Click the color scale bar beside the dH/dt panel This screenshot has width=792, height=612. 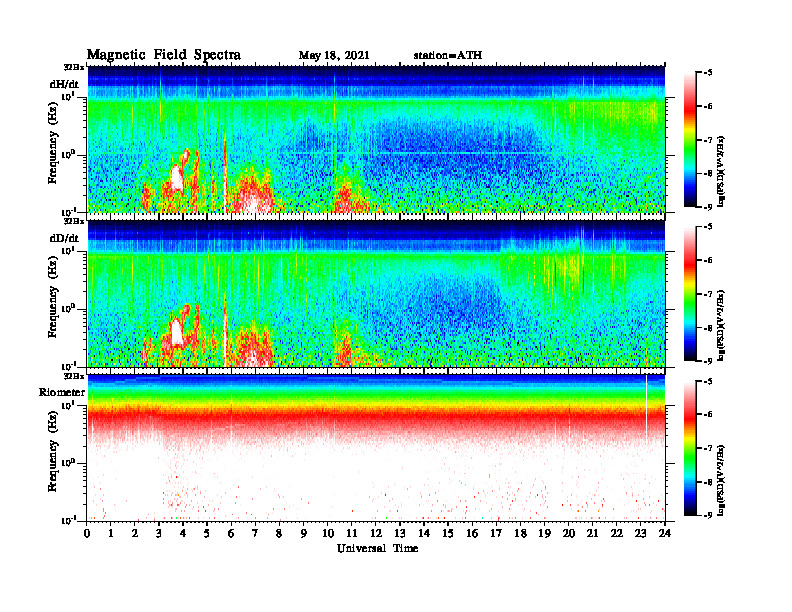coord(690,139)
